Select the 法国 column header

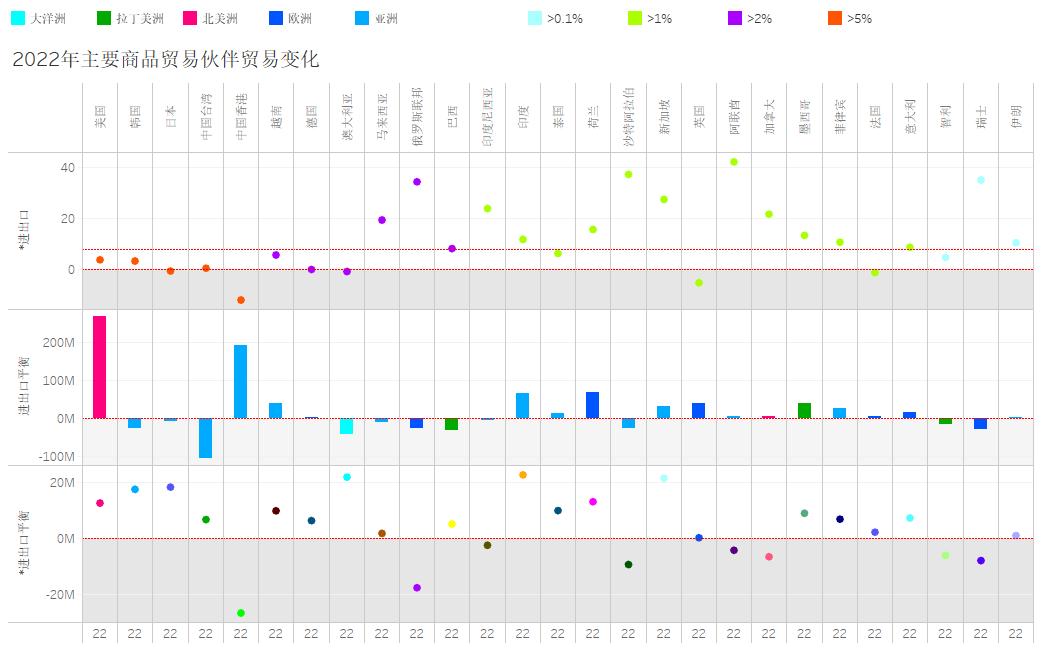click(x=875, y=117)
